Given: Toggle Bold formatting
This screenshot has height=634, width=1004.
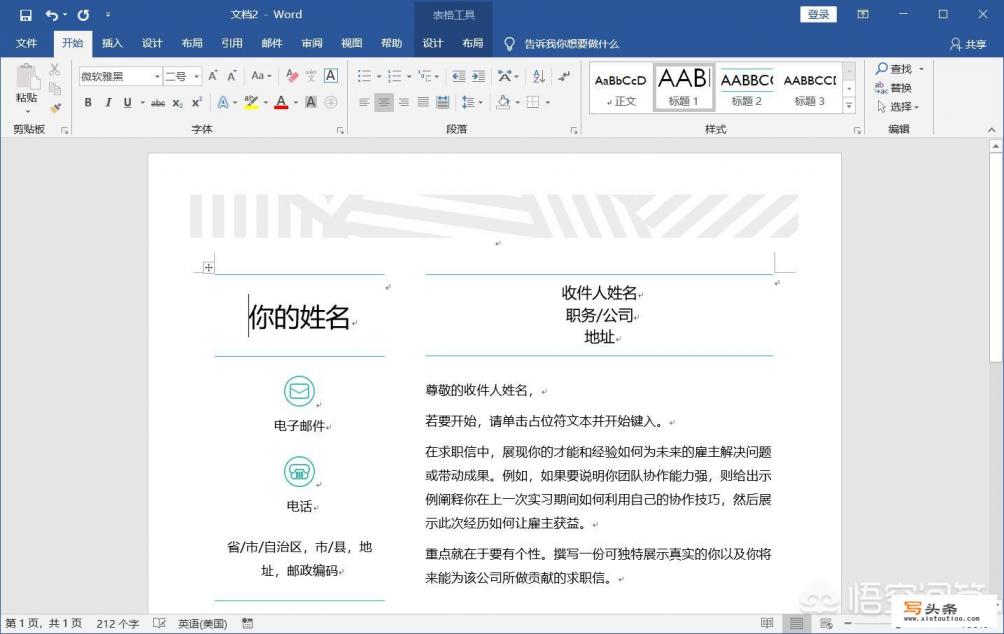Looking at the screenshot, I should pos(88,102).
